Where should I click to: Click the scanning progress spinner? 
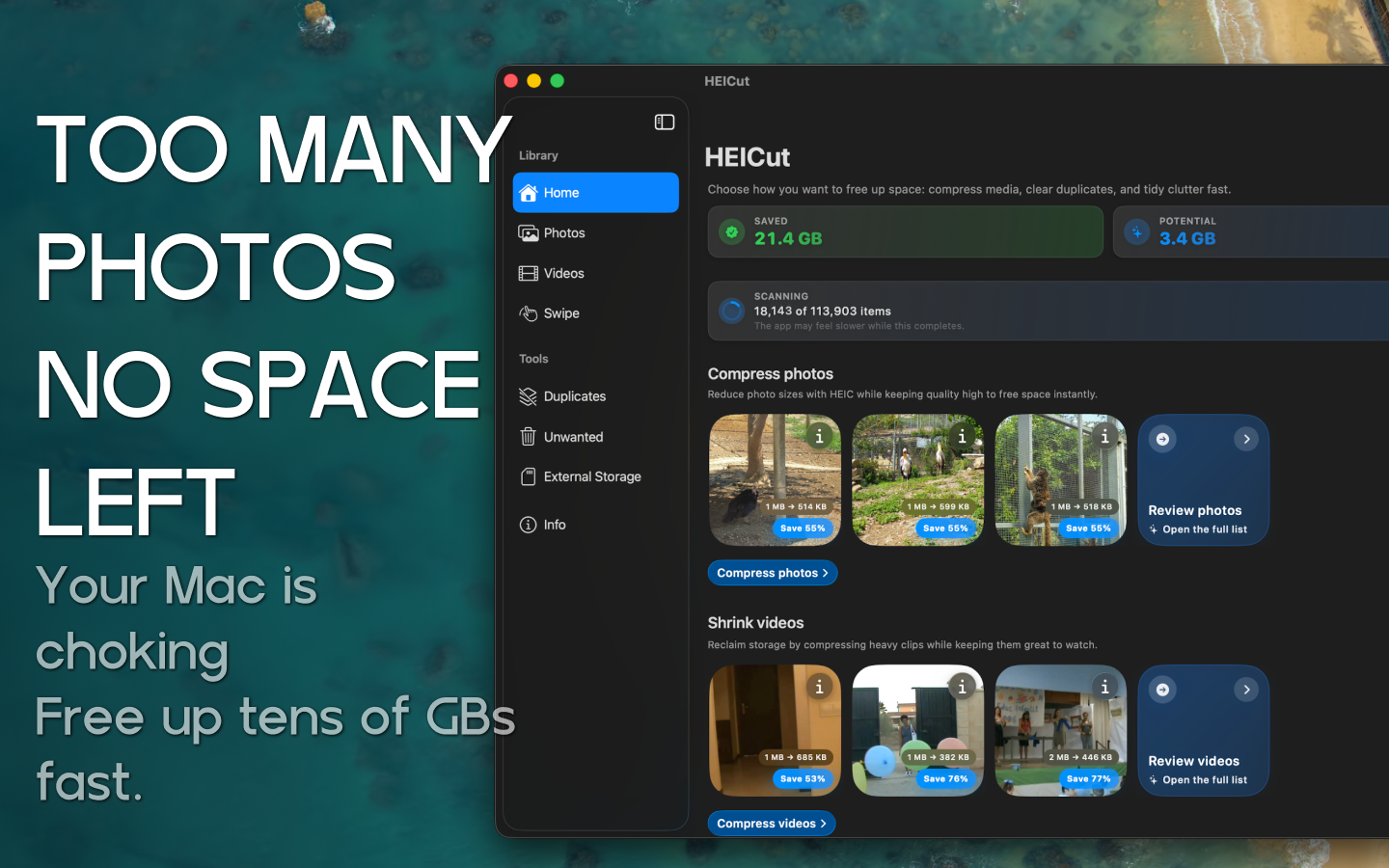[732, 311]
